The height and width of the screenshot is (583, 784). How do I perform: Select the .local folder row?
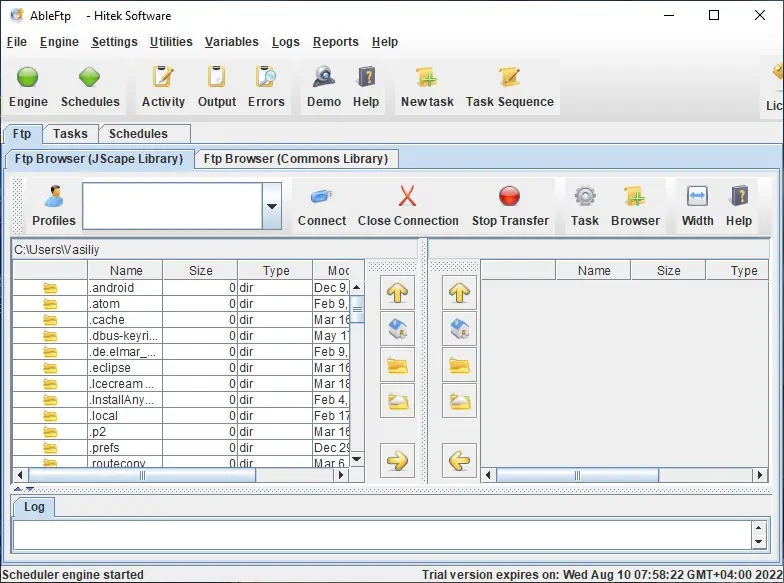(x=181, y=416)
